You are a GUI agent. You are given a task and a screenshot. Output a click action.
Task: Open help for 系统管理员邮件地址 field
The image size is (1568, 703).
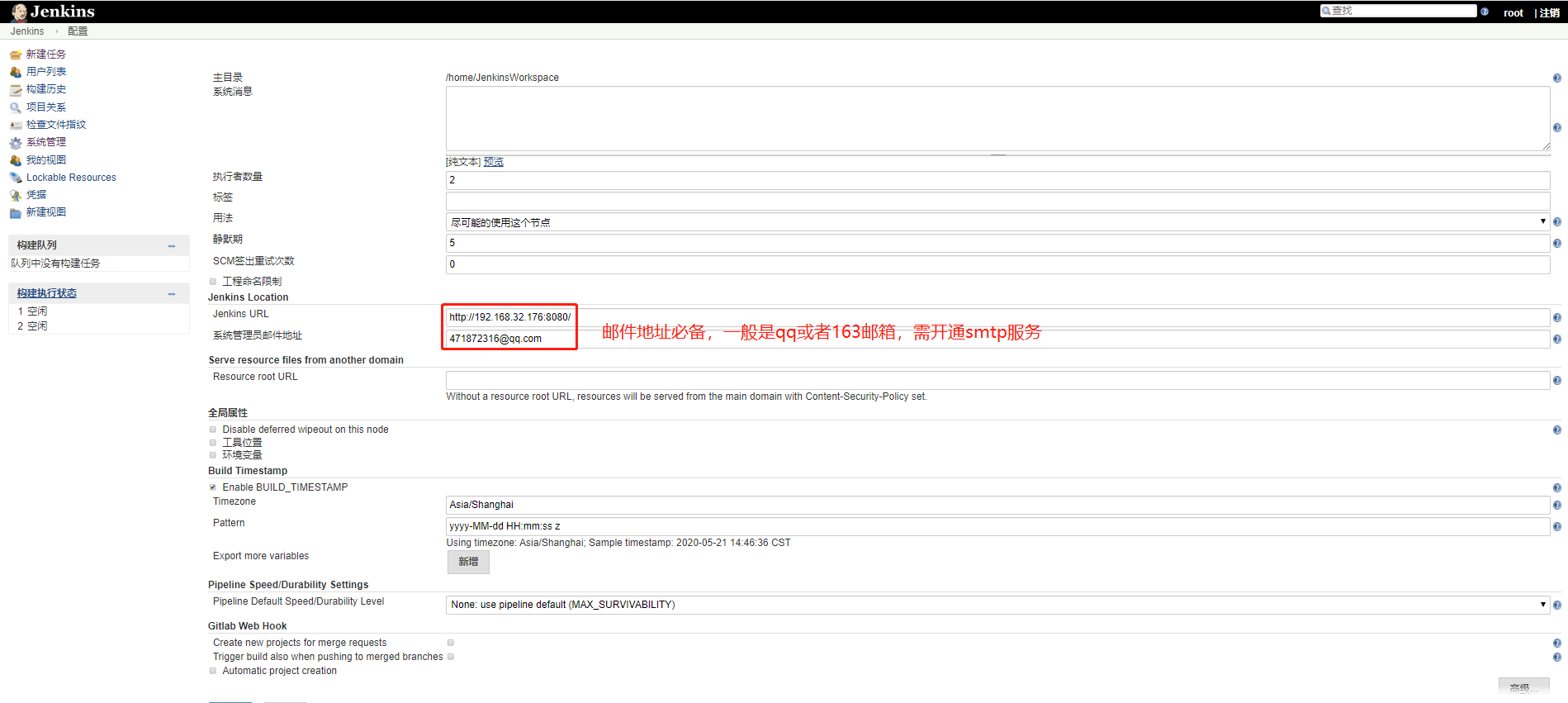point(1556,339)
